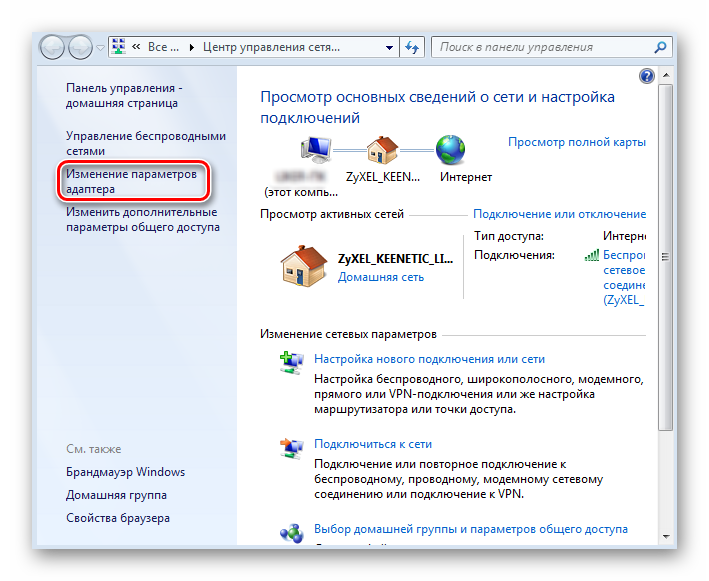Image resolution: width=709 pixels, height=581 pixels.
Task: Open the address bar history dropdown arrow
Action: point(389,47)
